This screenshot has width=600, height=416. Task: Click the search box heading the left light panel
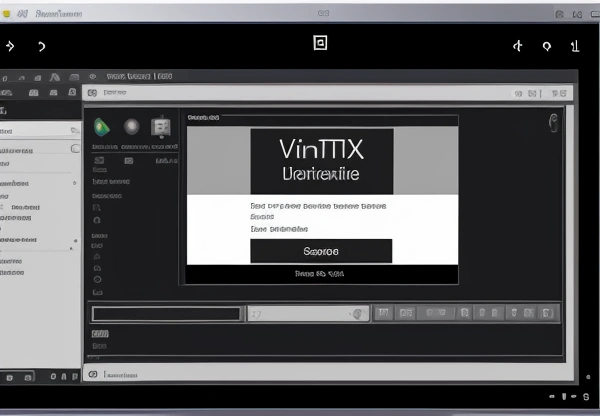pyautogui.click(x=40, y=131)
